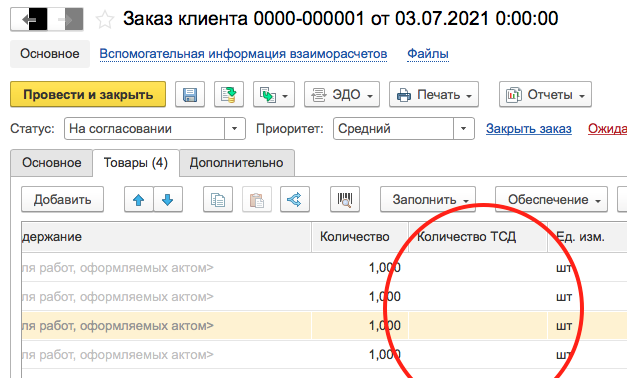Click the Количество column header
627x378 pixels.
(x=360, y=237)
